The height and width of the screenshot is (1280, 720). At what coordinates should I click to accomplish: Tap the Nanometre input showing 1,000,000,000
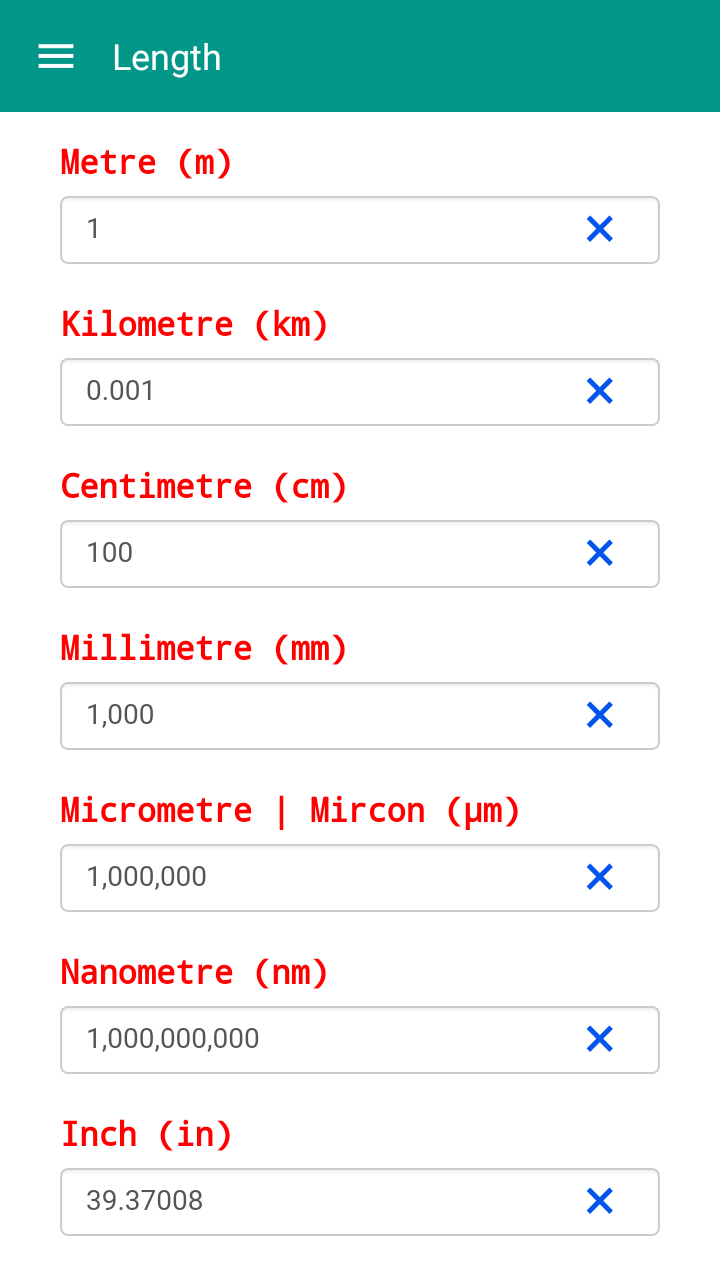(310, 1040)
